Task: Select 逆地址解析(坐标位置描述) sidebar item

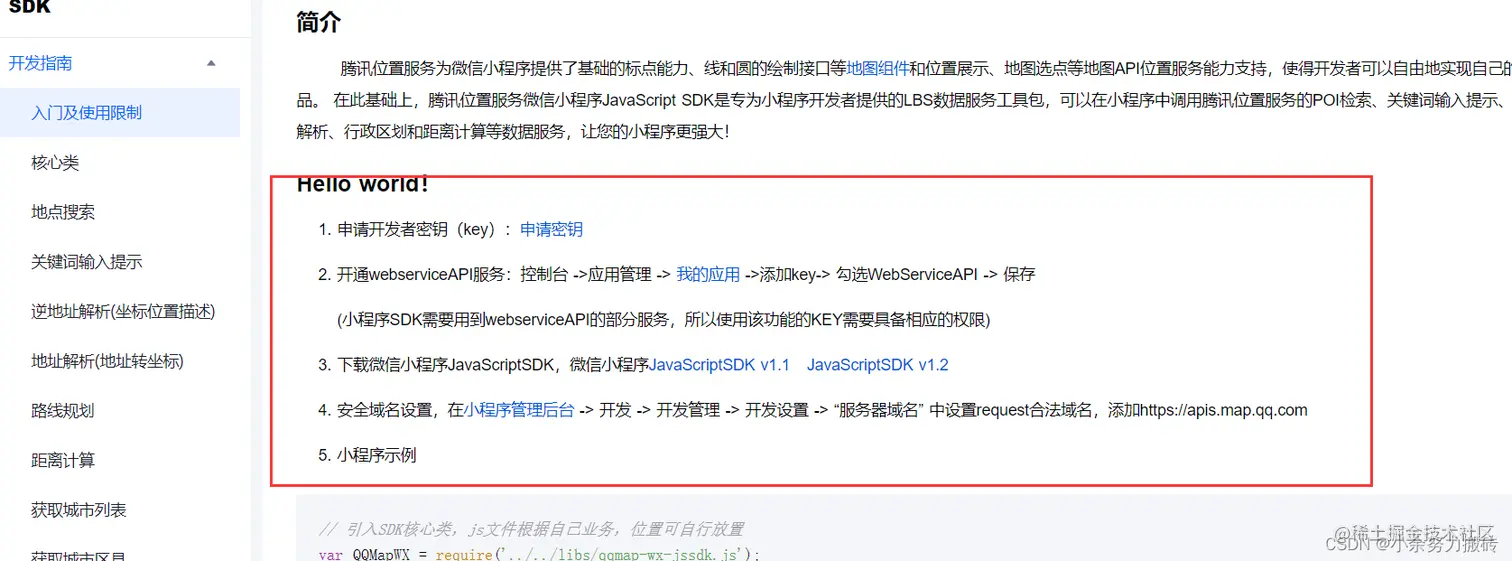Action: coord(123,311)
